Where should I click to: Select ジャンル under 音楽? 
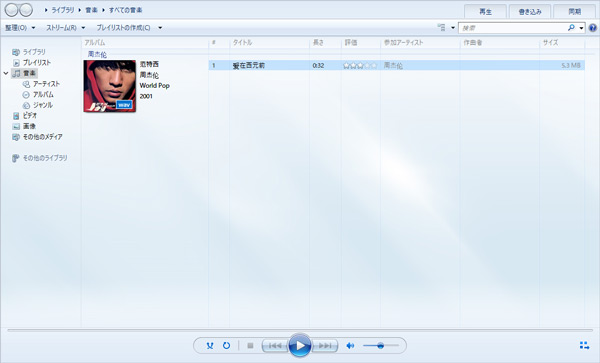pyautogui.click(x=43, y=105)
